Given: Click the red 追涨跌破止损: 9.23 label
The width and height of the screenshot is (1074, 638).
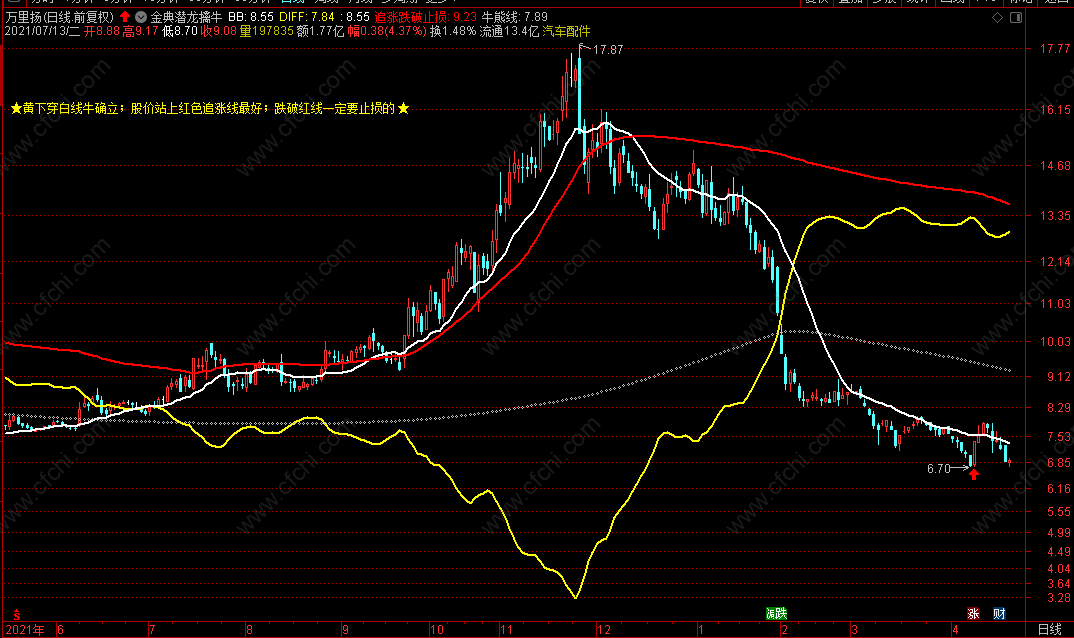Looking at the screenshot, I should point(425,17).
